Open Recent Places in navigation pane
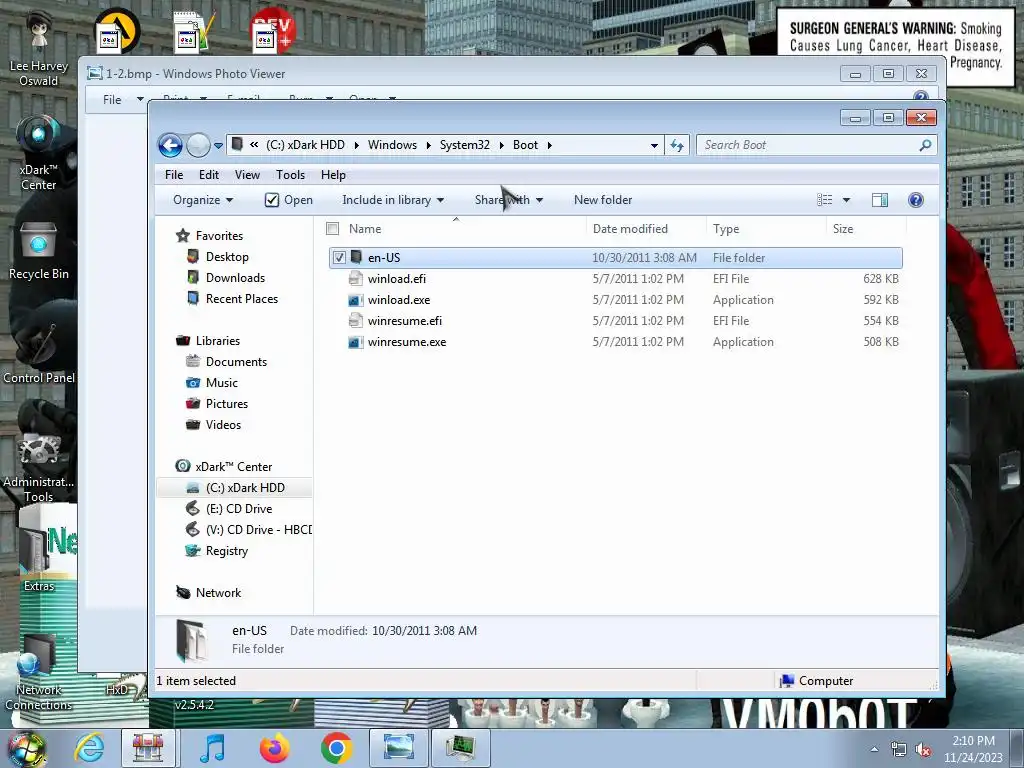The image size is (1024, 768). [x=242, y=298]
